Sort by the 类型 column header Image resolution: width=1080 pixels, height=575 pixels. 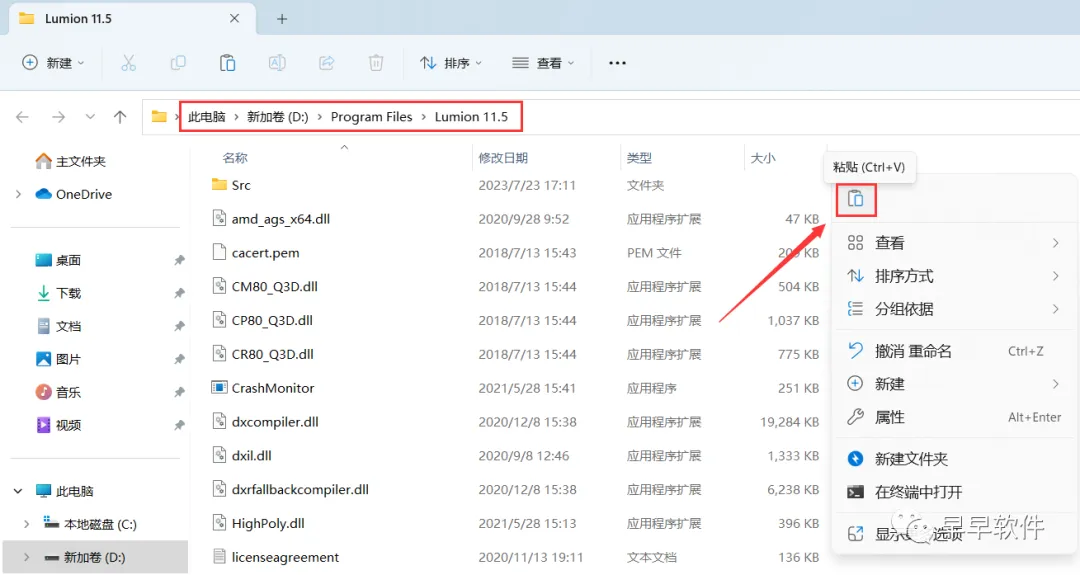pos(639,158)
